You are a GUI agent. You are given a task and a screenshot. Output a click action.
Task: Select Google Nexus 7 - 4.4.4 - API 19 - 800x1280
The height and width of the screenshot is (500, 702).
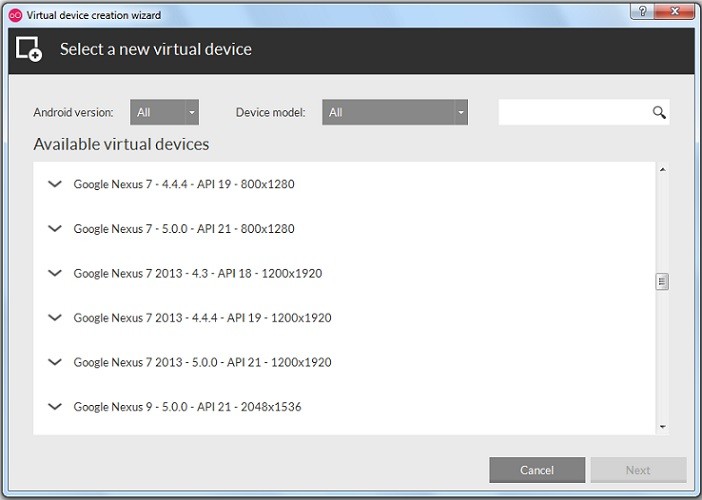[x=184, y=184]
